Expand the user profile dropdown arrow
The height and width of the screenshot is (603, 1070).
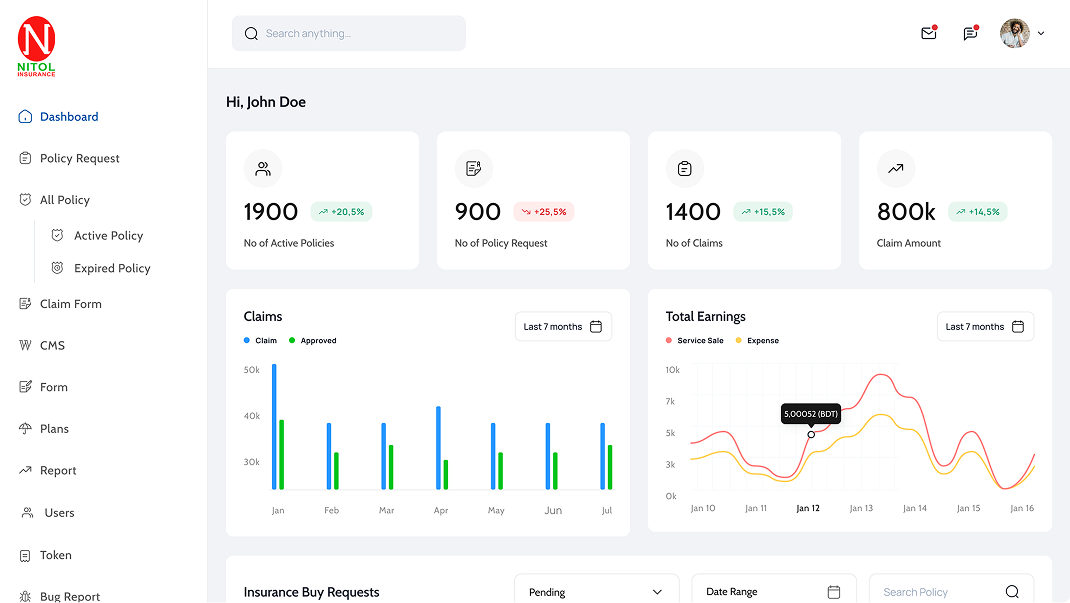click(x=1041, y=34)
